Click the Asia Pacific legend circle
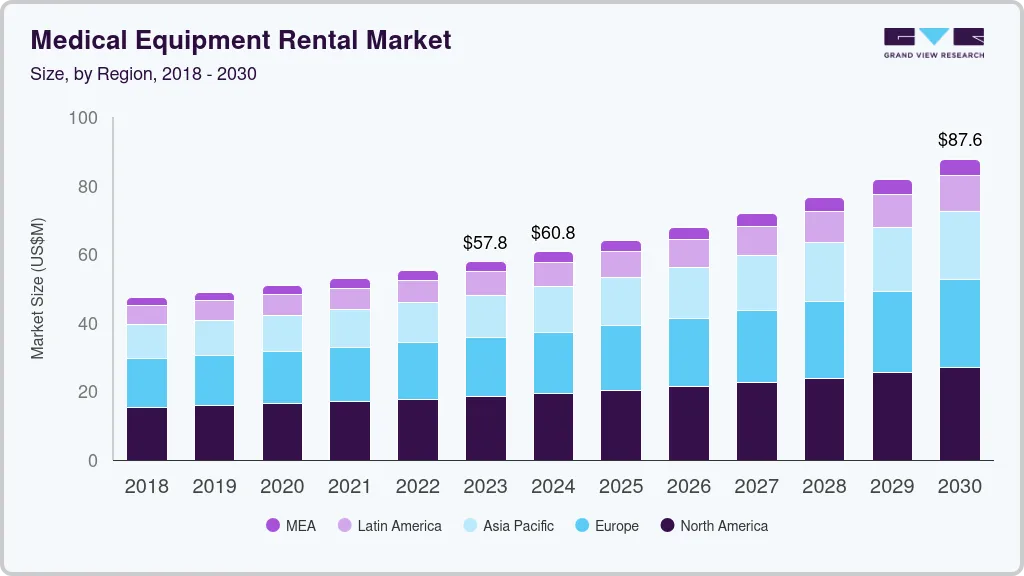The image size is (1024, 576). click(469, 525)
